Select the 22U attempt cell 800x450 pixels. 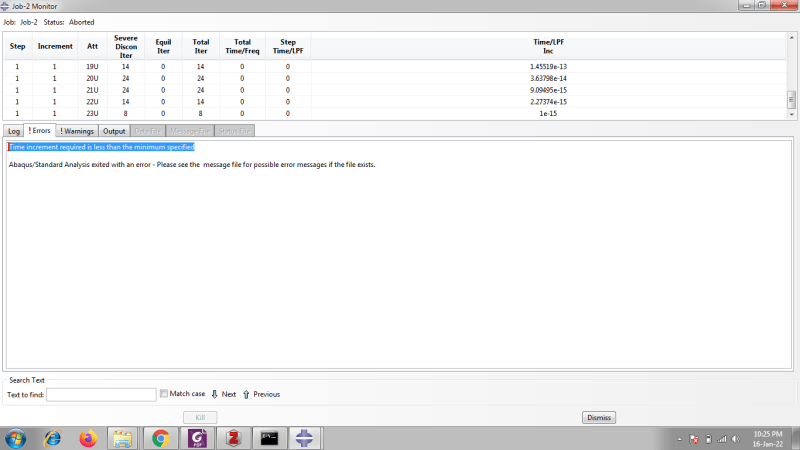(92, 102)
